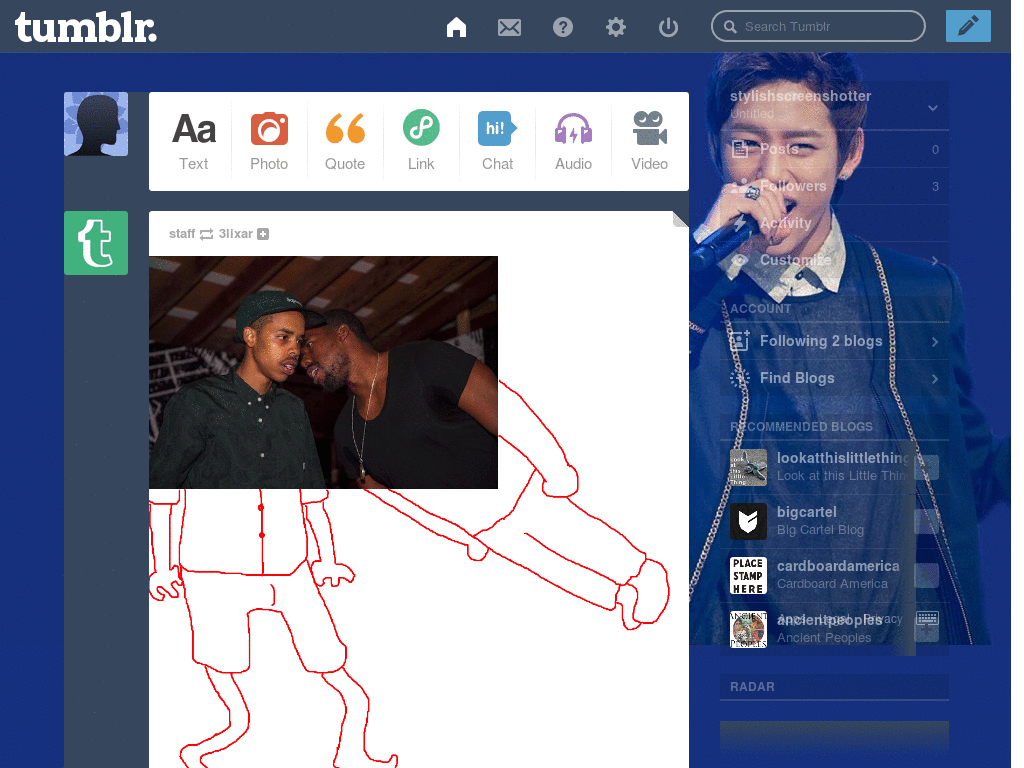Create a new Chat post
This screenshot has height=768, width=1024.
pos(497,141)
